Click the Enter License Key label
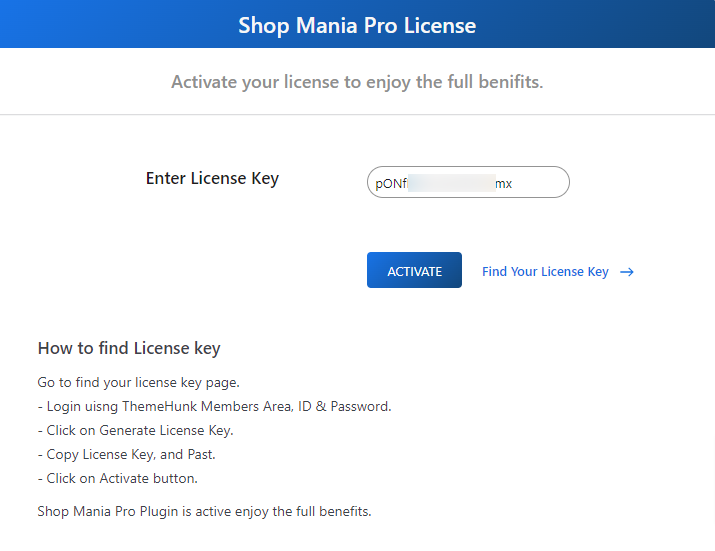 click(x=212, y=179)
